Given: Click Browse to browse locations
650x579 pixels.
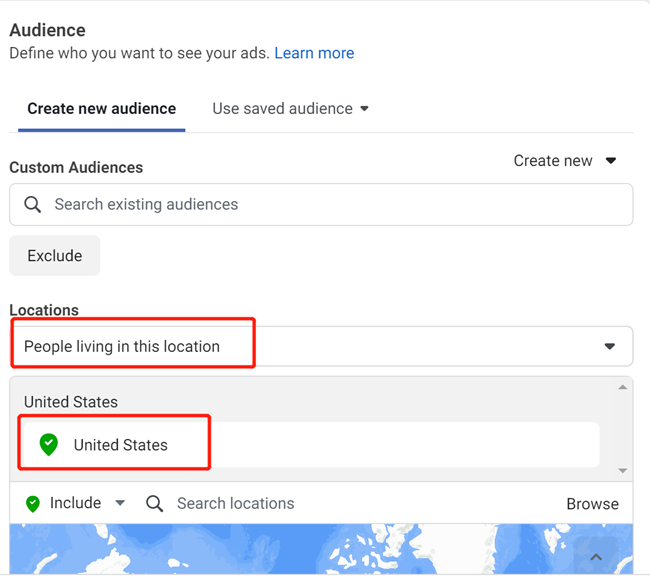Looking at the screenshot, I should (592, 504).
